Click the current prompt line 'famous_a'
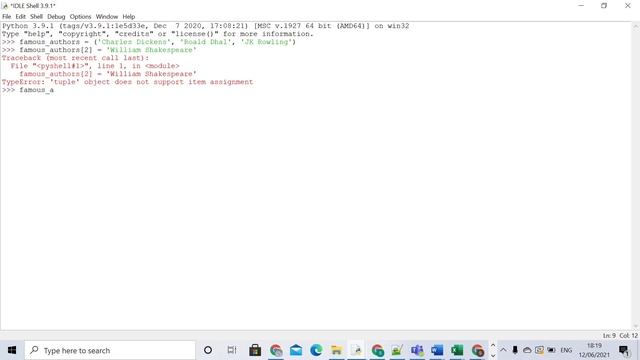The image size is (640, 360). [28, 90]
